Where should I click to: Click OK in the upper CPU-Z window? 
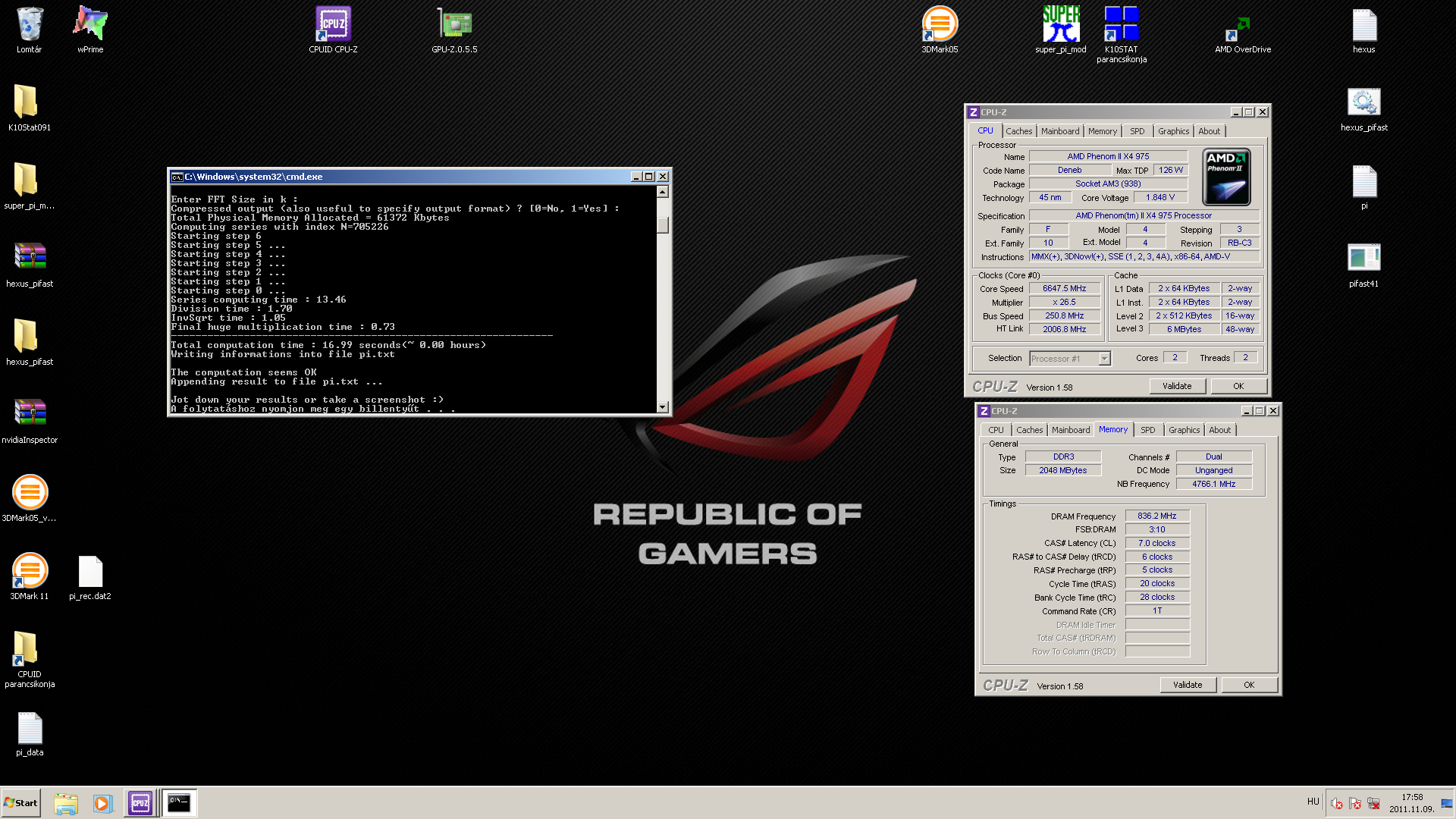(x=1238, y=386)
